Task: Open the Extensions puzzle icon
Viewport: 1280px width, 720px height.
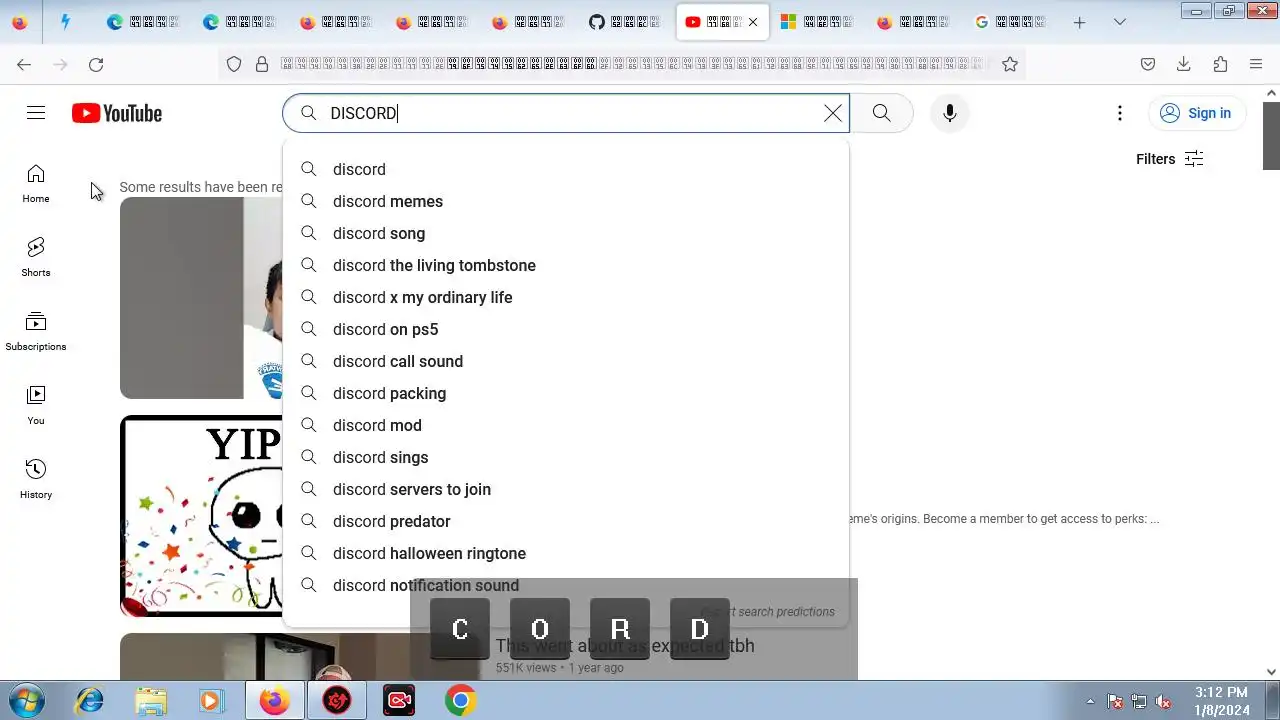Action: tap(1220, 64)
